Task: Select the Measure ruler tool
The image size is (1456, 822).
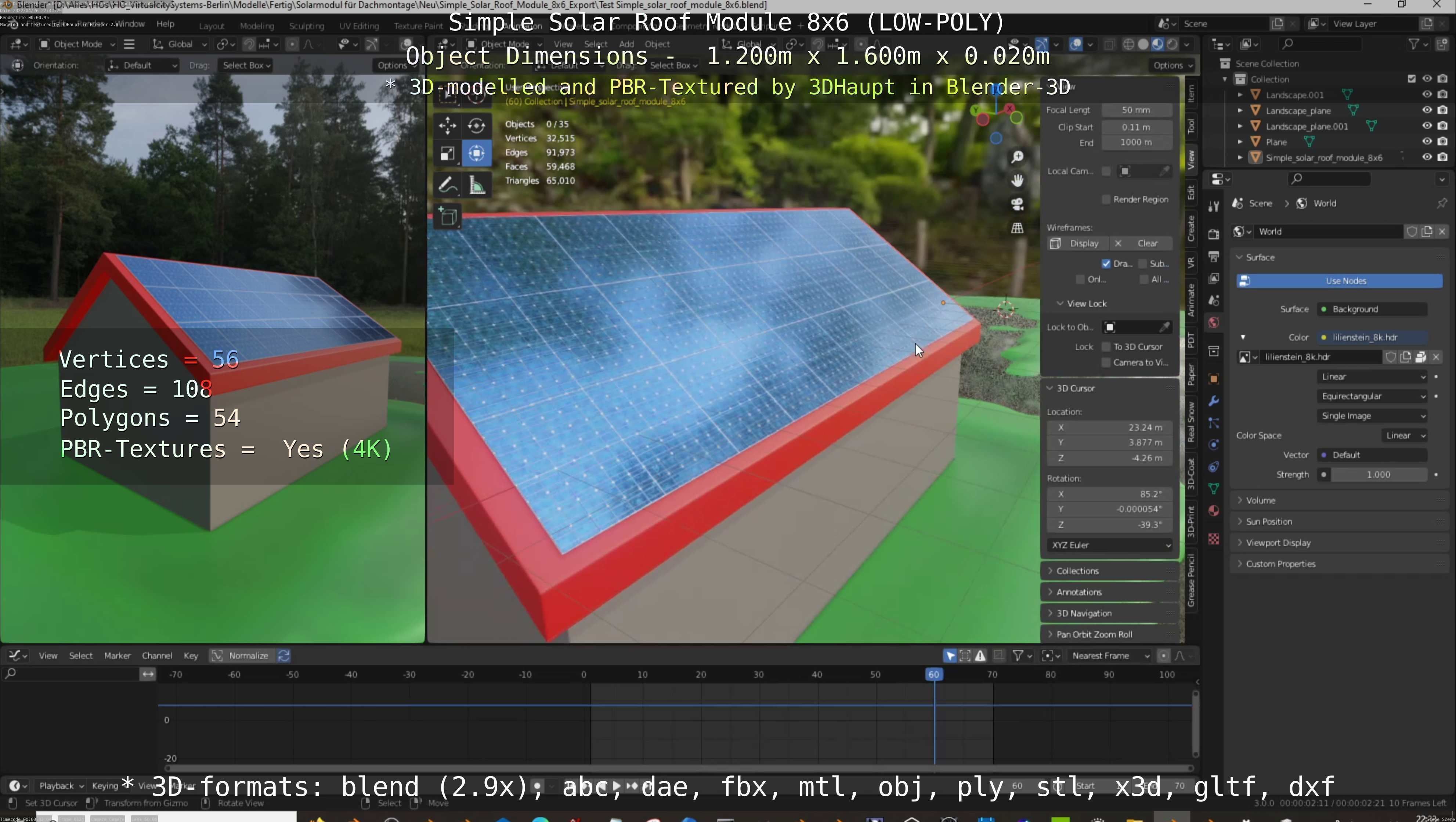Action: pyautogui.click(x=476, y=185)
